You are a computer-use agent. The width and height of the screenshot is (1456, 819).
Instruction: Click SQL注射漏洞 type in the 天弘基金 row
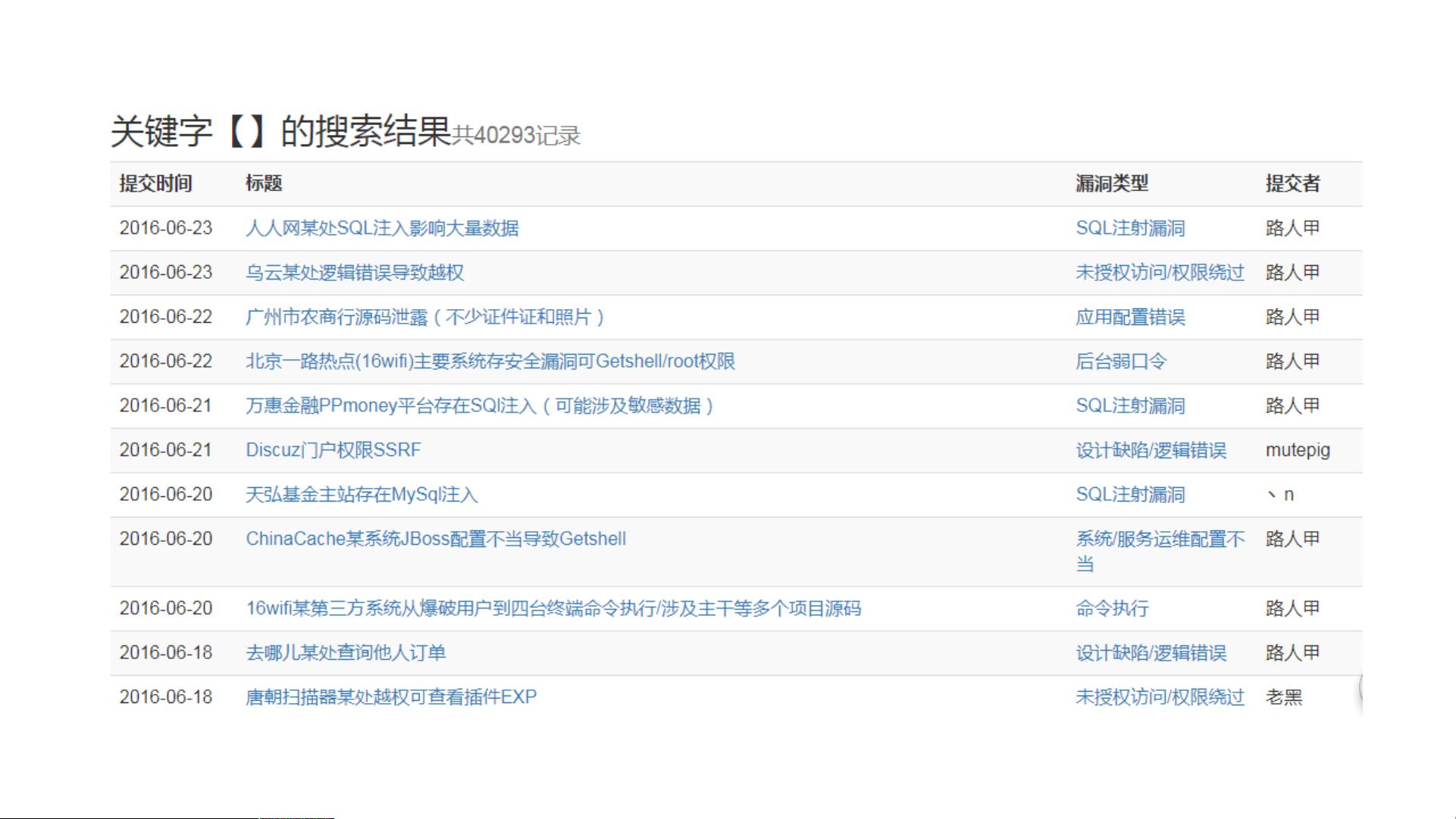[1130, 495]
